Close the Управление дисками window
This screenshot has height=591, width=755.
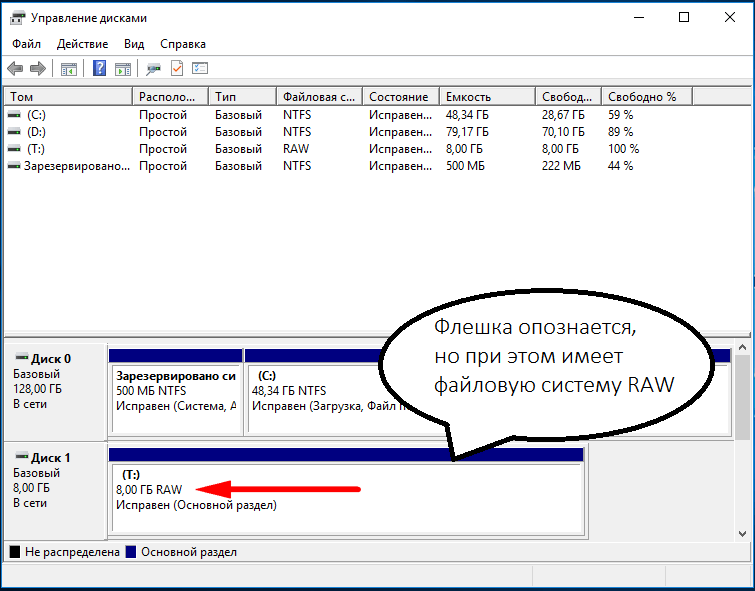click(729, 18)
